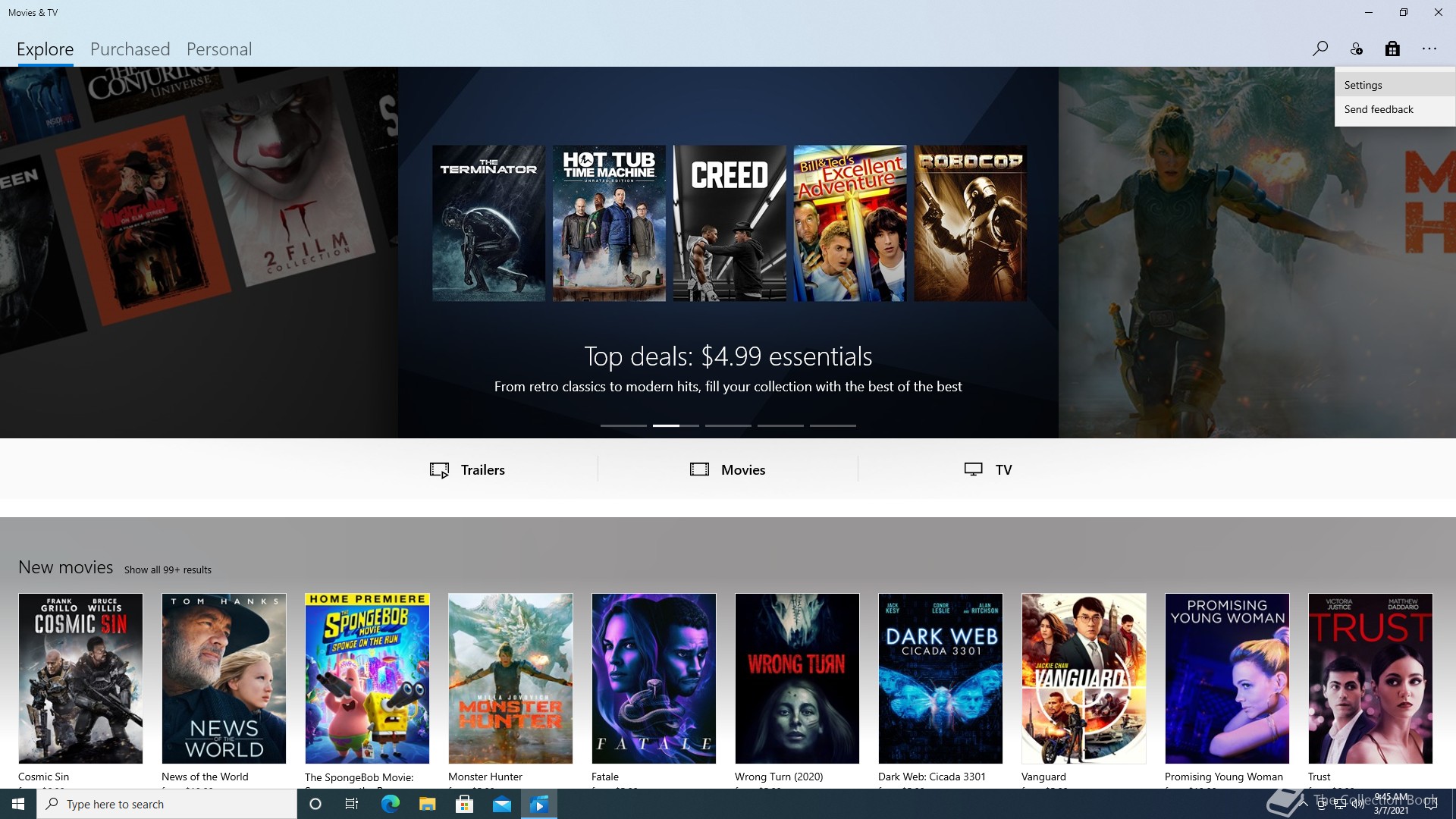The image size is (1456, 819).
Task: Click Show all 99+ results link
Action: click(168, 570)
